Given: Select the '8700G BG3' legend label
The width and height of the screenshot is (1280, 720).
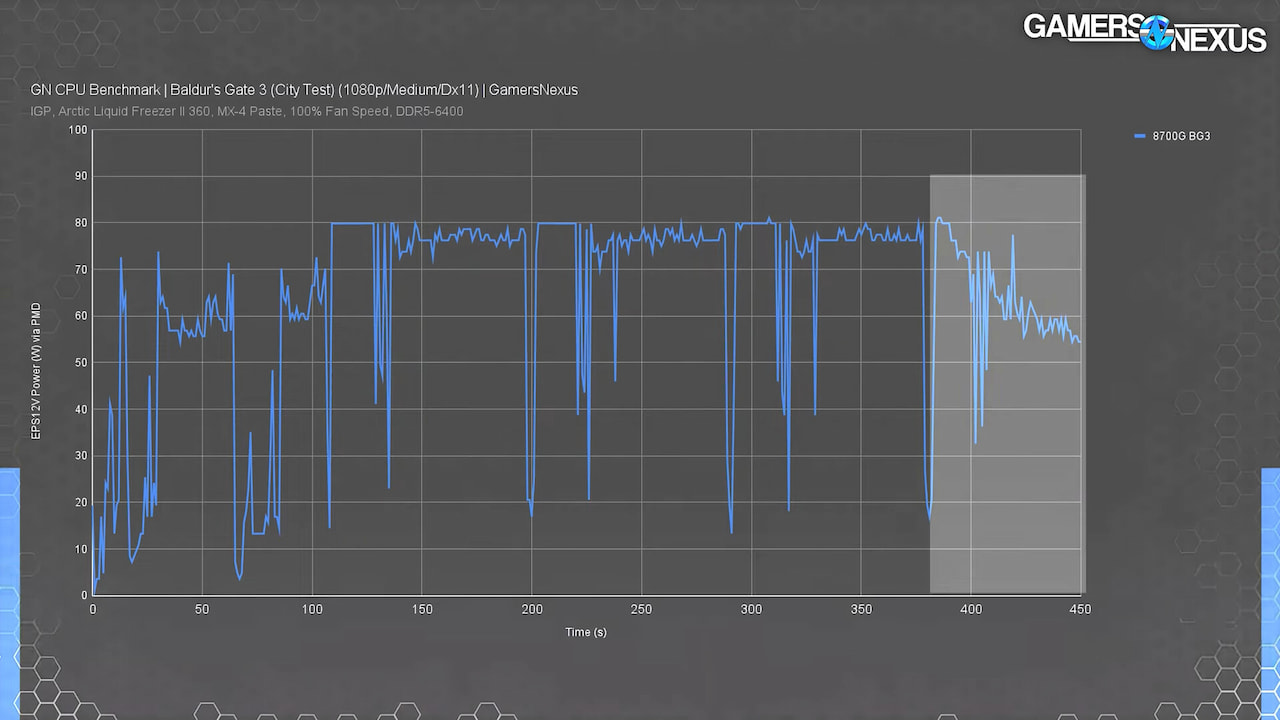Looking at the screenshot, I should [1181, 136].
